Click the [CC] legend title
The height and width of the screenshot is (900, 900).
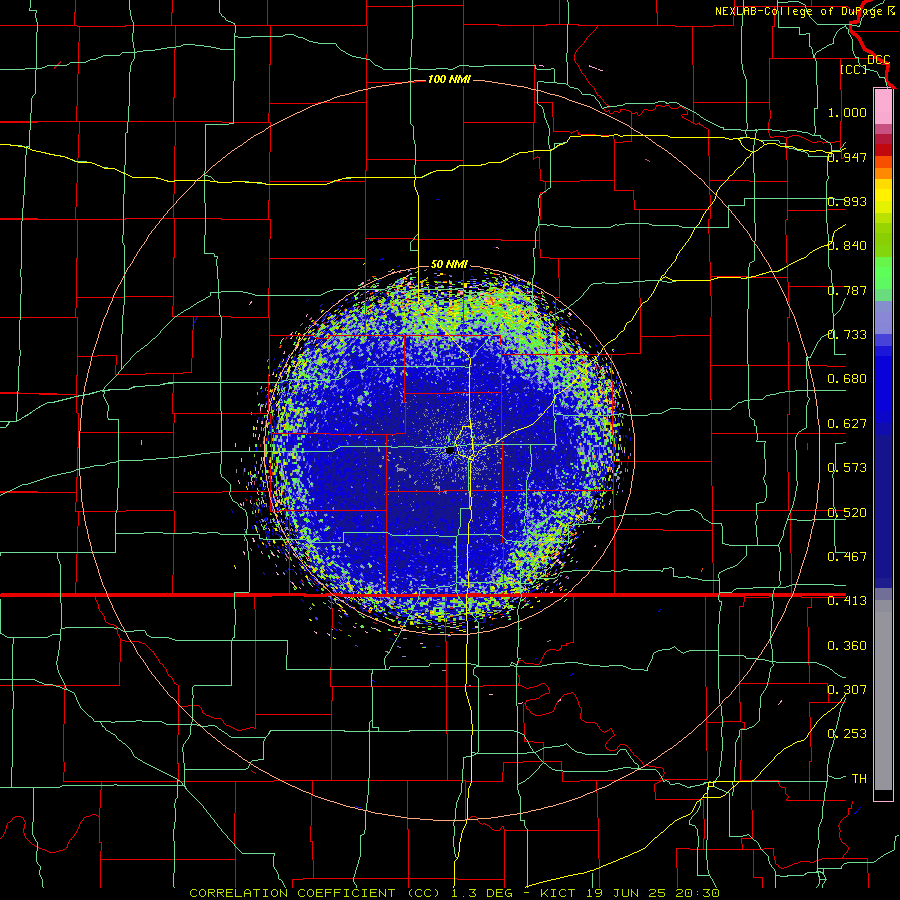(854, 69)
